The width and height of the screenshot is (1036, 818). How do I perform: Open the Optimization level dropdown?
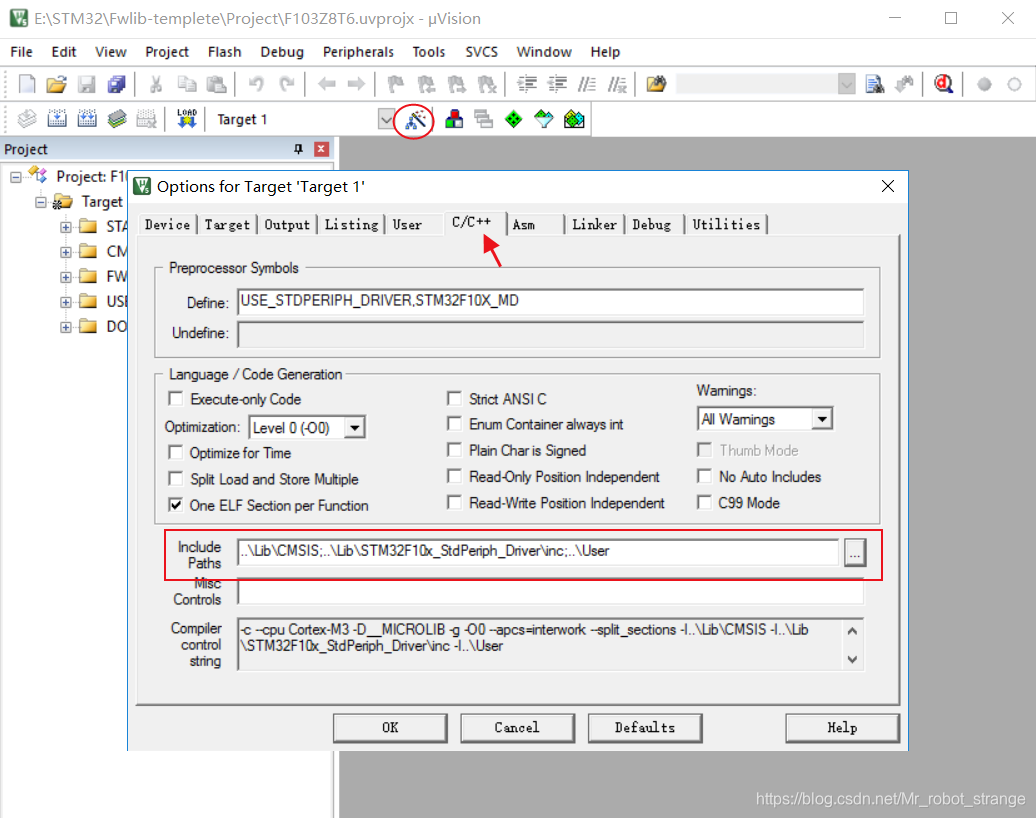click(x=355, y=428)
